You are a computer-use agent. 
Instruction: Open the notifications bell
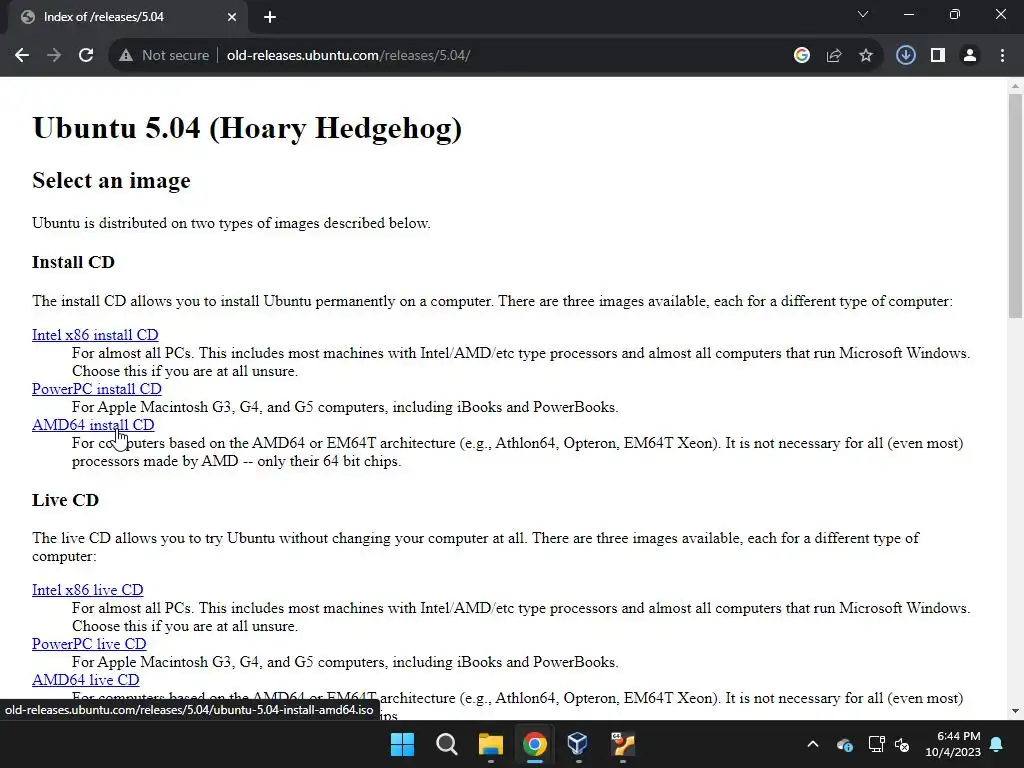pyautogui.click(x=997, y=744)
